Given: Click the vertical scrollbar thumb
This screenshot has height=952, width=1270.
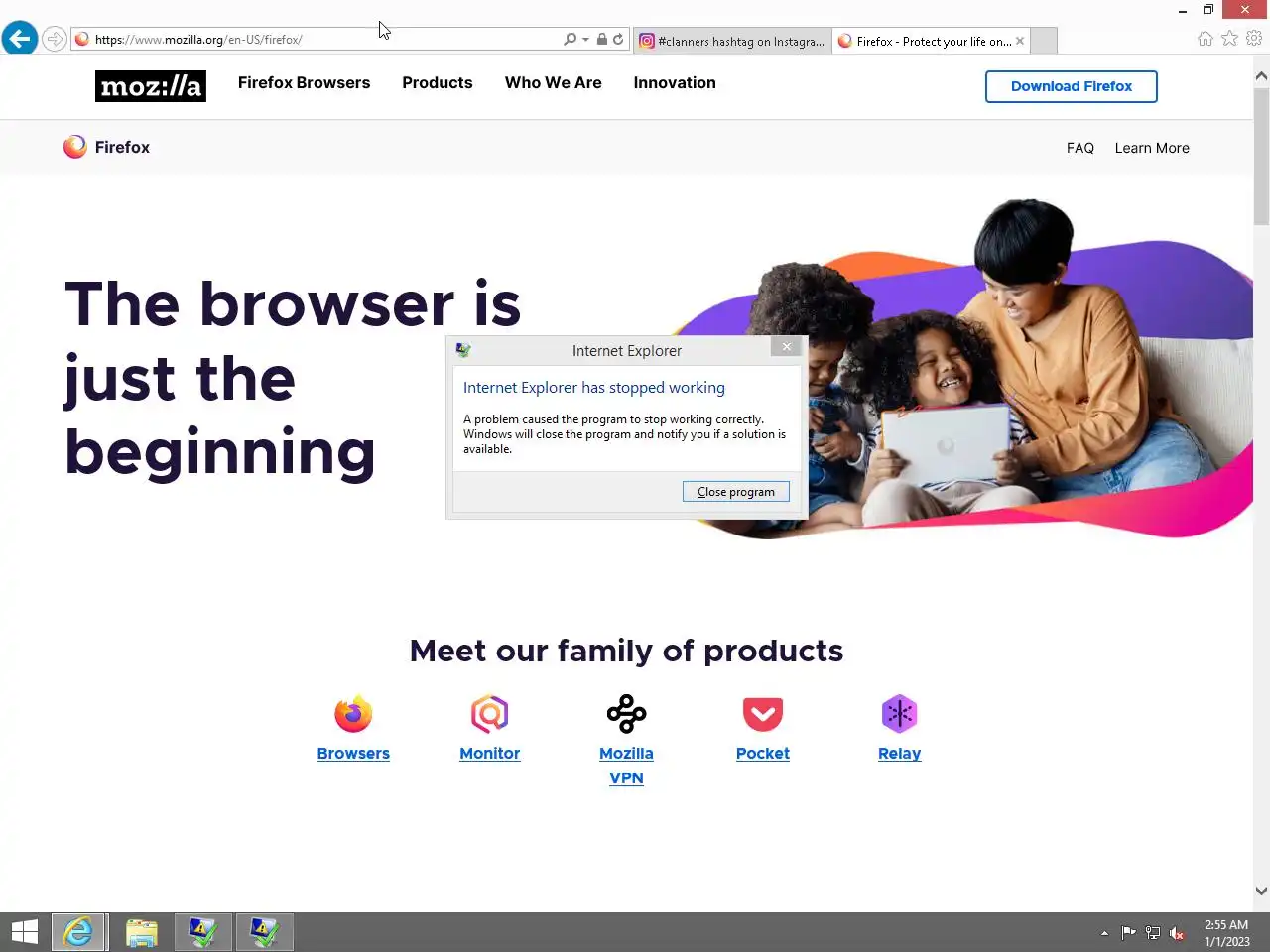Looking at the screenshot, I should pyautogui.click(x=1261, y=157).
